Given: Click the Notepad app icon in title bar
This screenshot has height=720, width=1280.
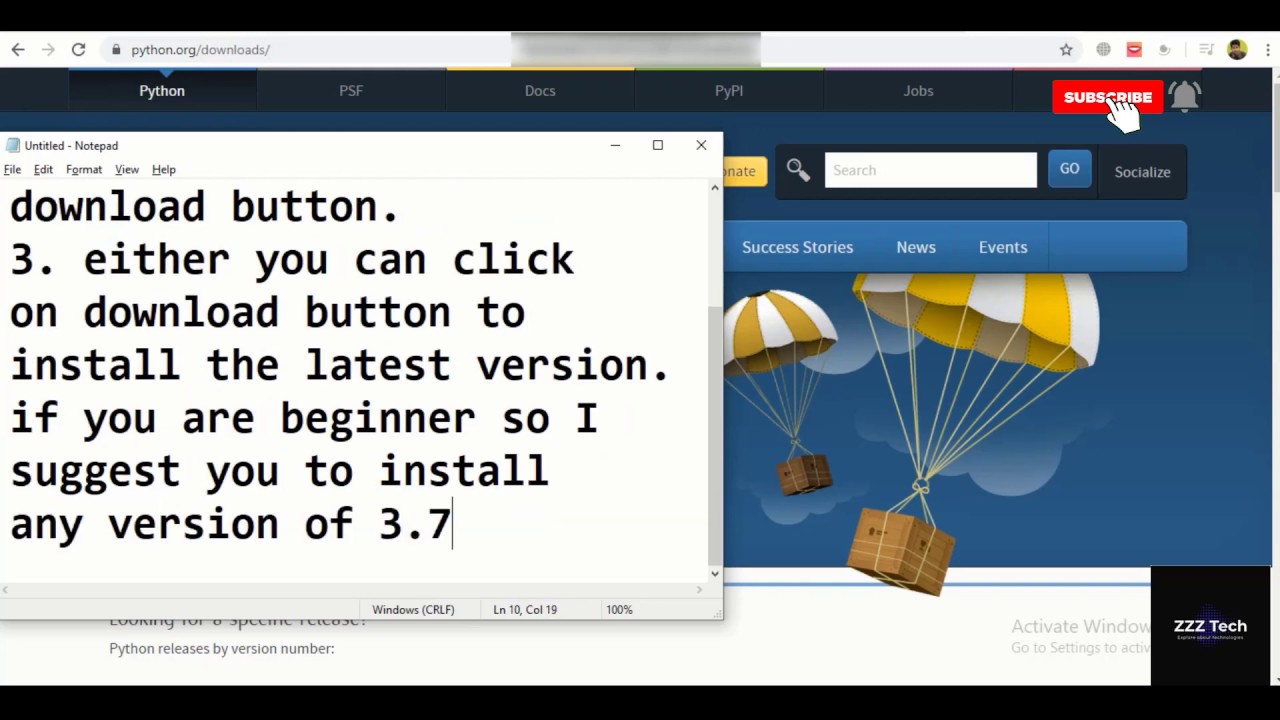Looking at the screenshot, I should 13,146.
